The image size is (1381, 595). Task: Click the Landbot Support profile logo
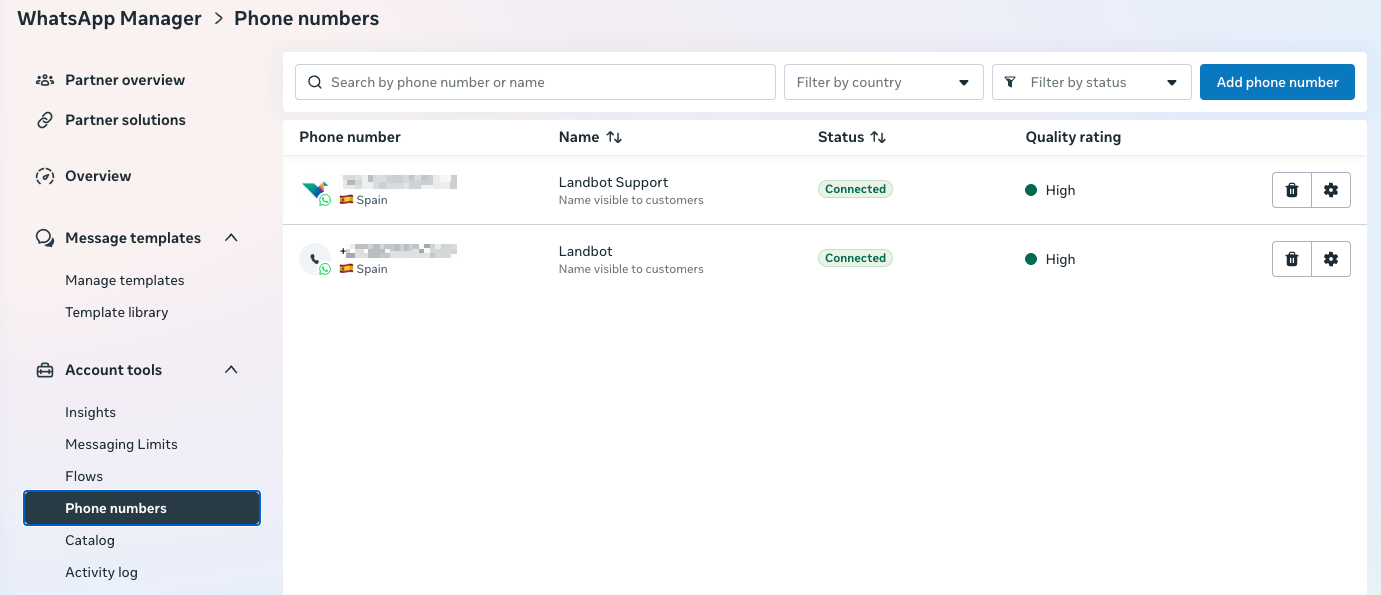[314, 189]
